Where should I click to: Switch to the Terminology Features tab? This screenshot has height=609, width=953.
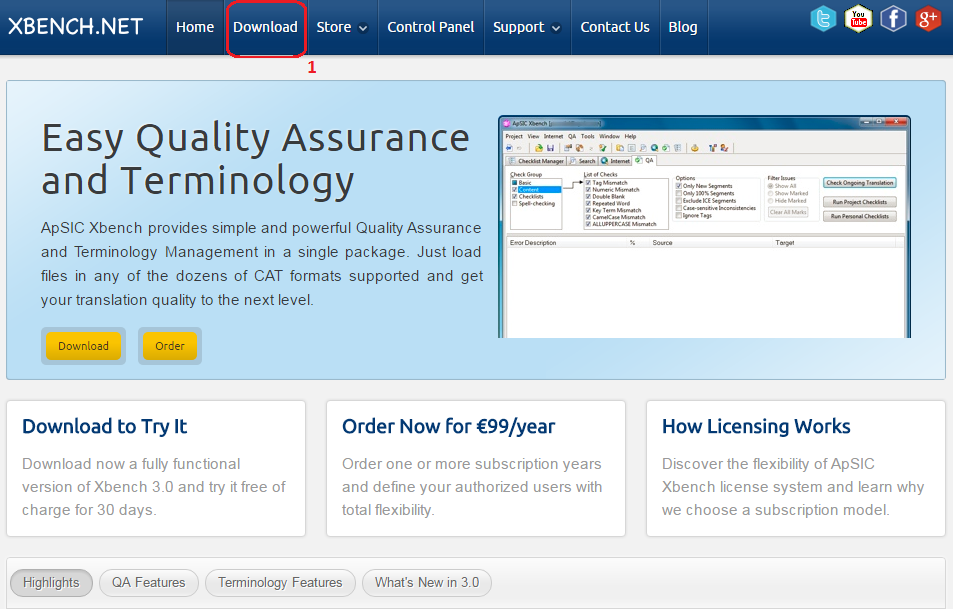click(280, 583)
